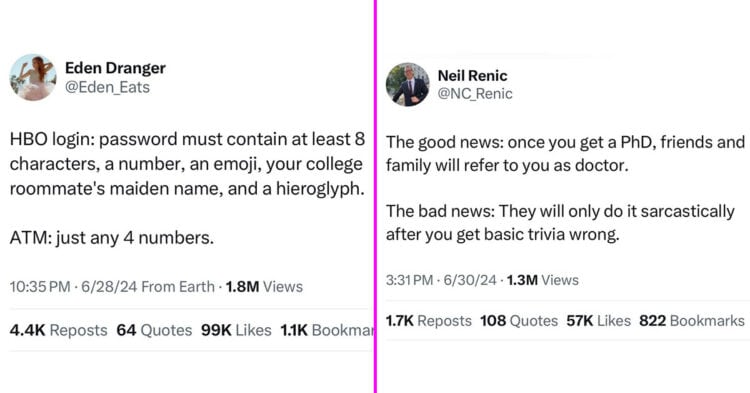Open the 822 Bookmarks count
Image resolution: width=750 pixels, height=393 pixels.
[x=692, y=321]
